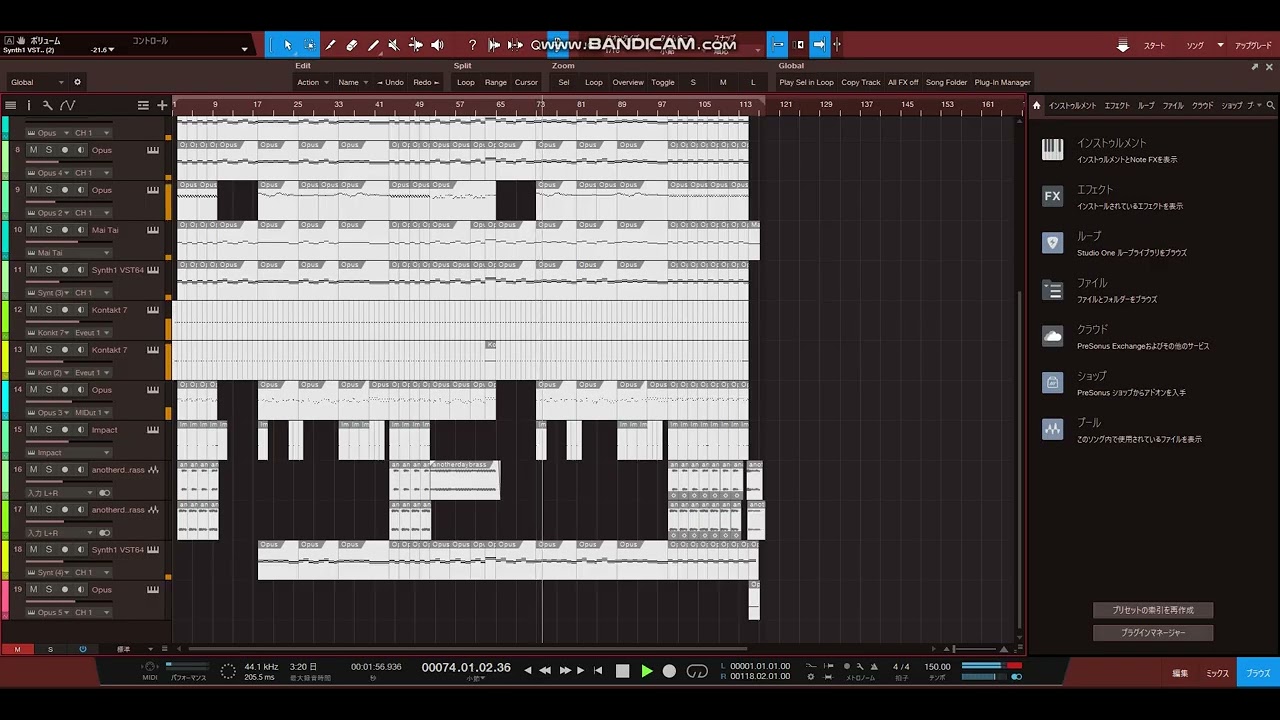Viewport: 1280px width, 720px height.
Task: Toggle monitor on track 11 Synth1 VST64
Action: 80,270
